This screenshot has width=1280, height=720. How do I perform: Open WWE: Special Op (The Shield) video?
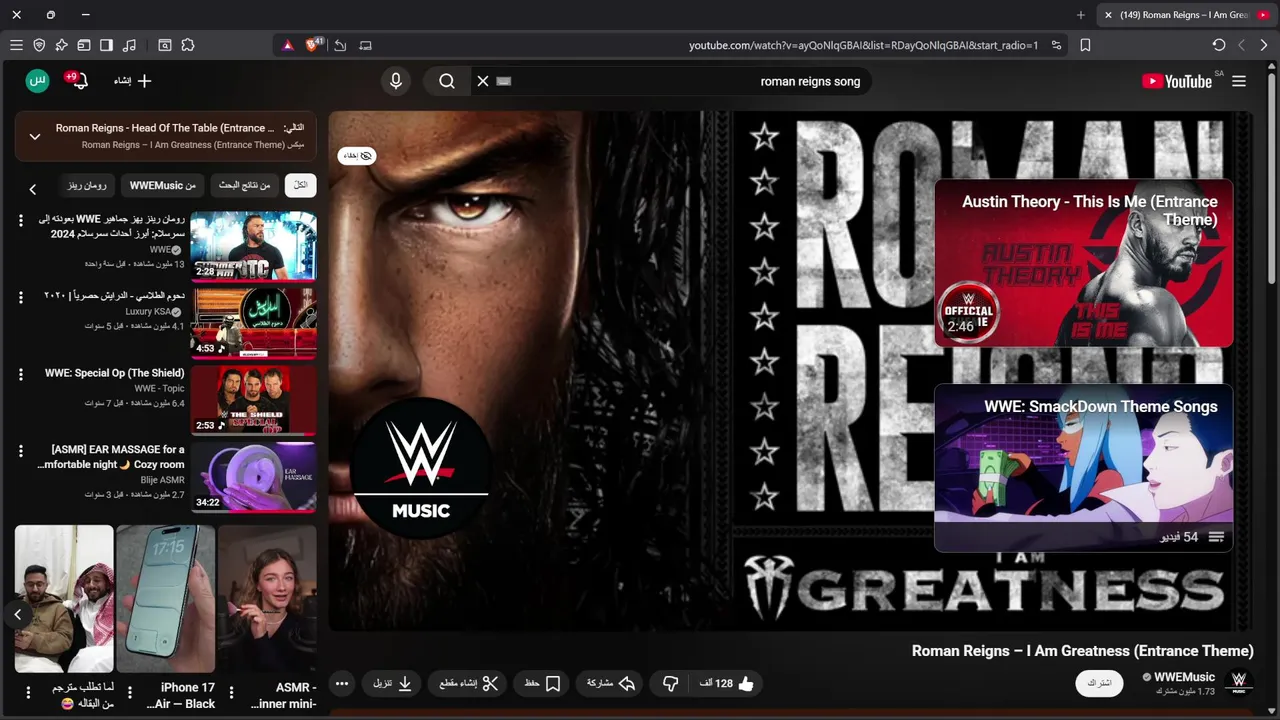(254, 400)
